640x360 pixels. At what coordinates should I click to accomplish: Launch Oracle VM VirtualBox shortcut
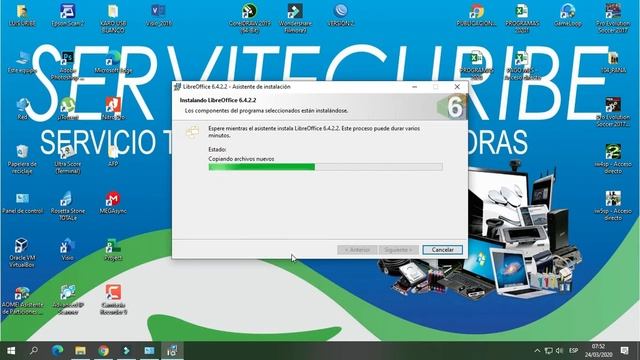tap(22, 253)
